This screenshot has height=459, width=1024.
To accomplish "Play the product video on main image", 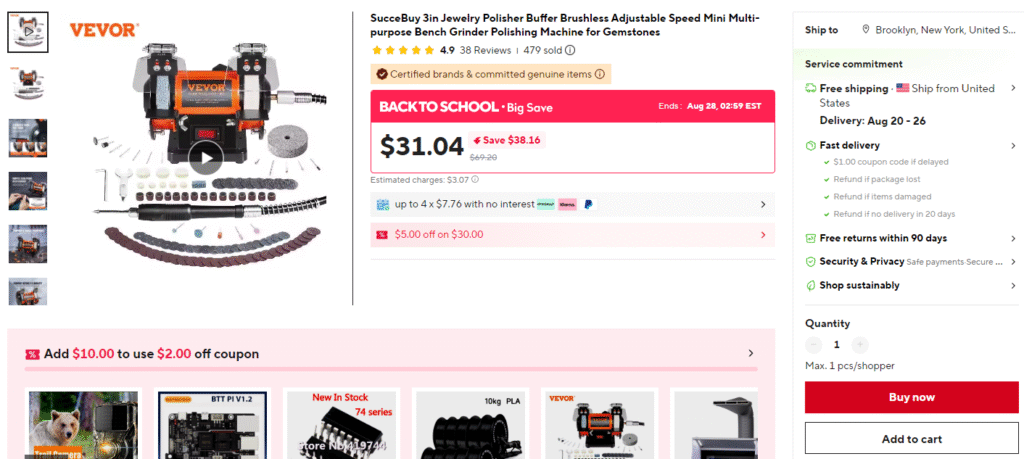I will click(206, 159).
